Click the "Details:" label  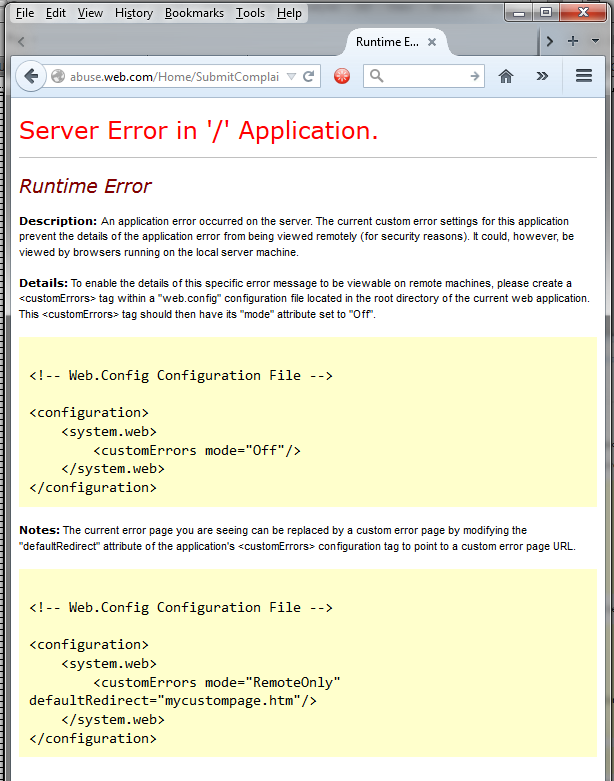43,283
